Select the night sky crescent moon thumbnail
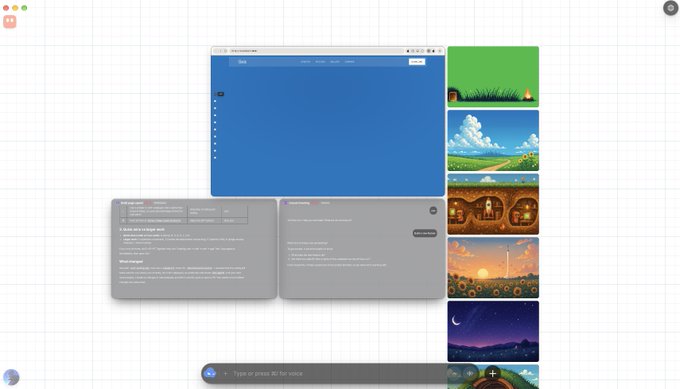 pyautogui.click(x=493, y=331)
